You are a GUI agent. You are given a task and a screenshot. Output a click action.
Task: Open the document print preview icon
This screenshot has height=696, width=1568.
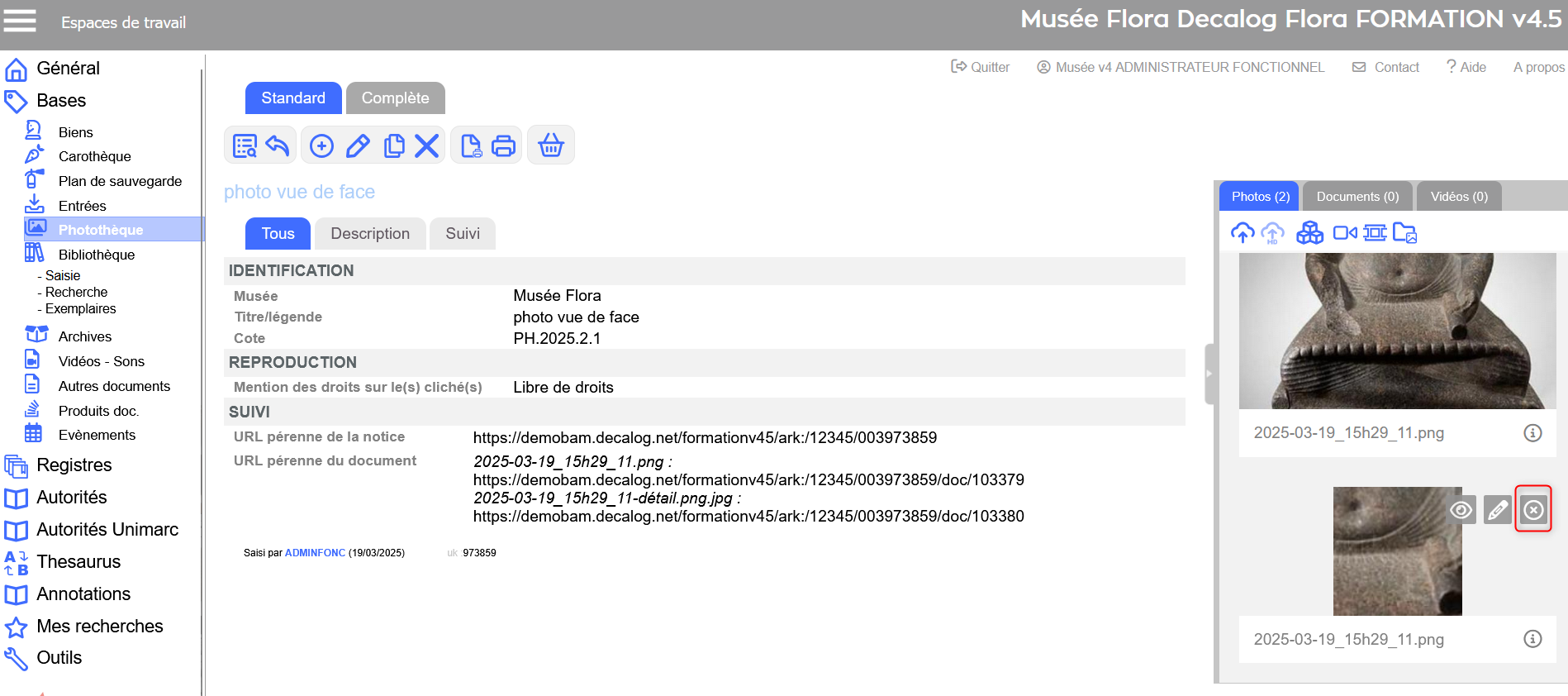471,146
